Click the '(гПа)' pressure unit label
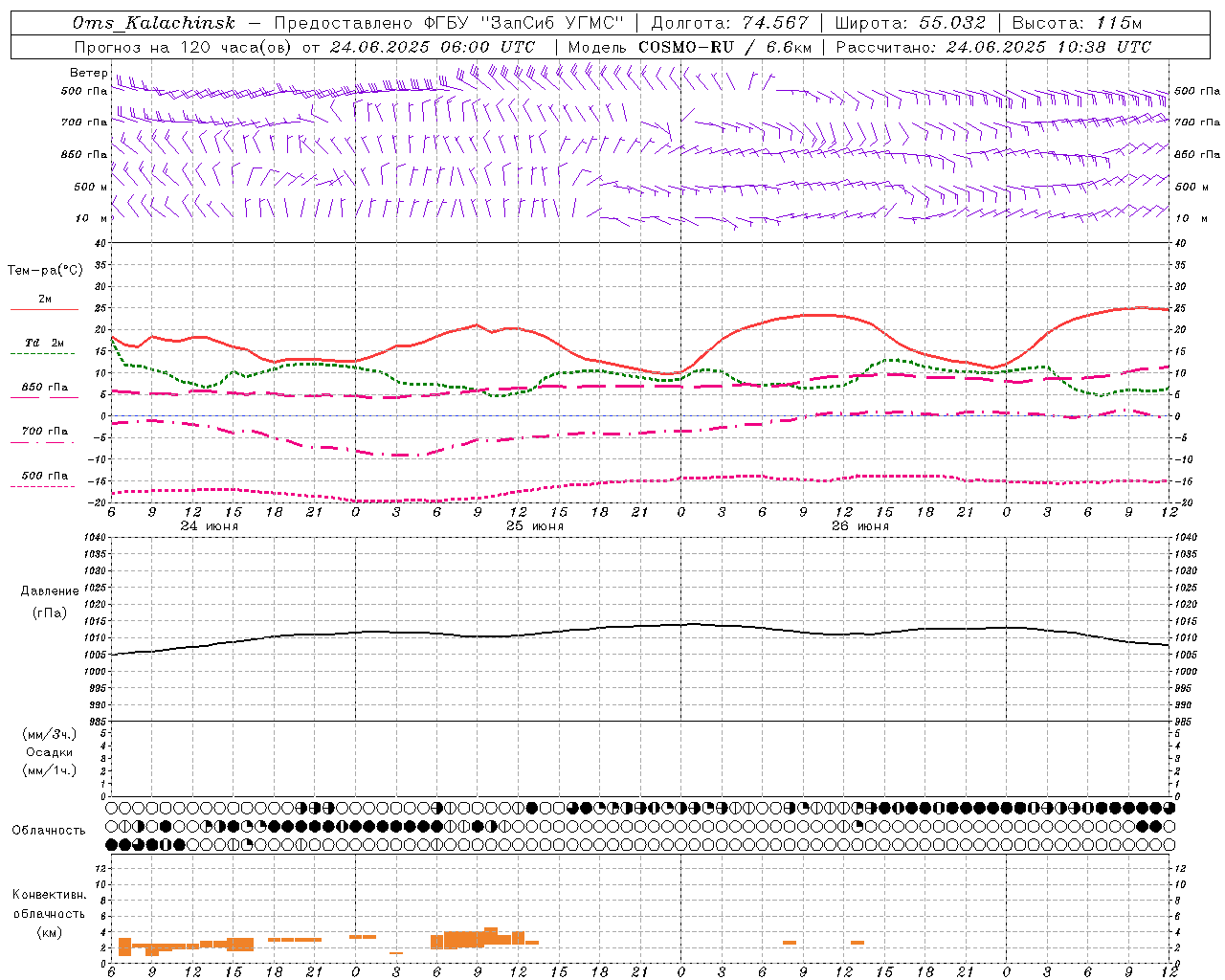Screen dimensions: 1225x980 pyautogui.click(x=49, y=613)
